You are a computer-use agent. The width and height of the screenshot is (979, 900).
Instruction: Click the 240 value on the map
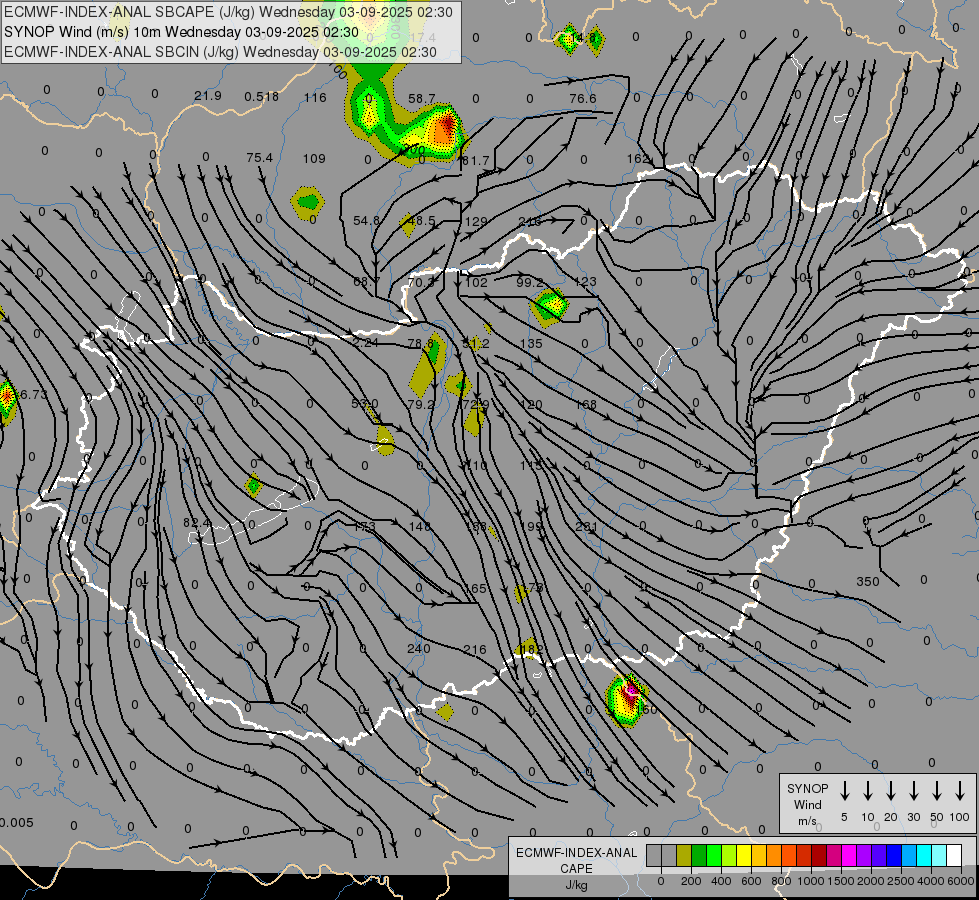[418, 648]
